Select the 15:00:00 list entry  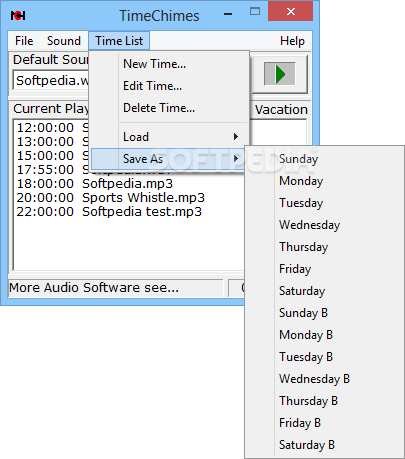coord(52,155)
